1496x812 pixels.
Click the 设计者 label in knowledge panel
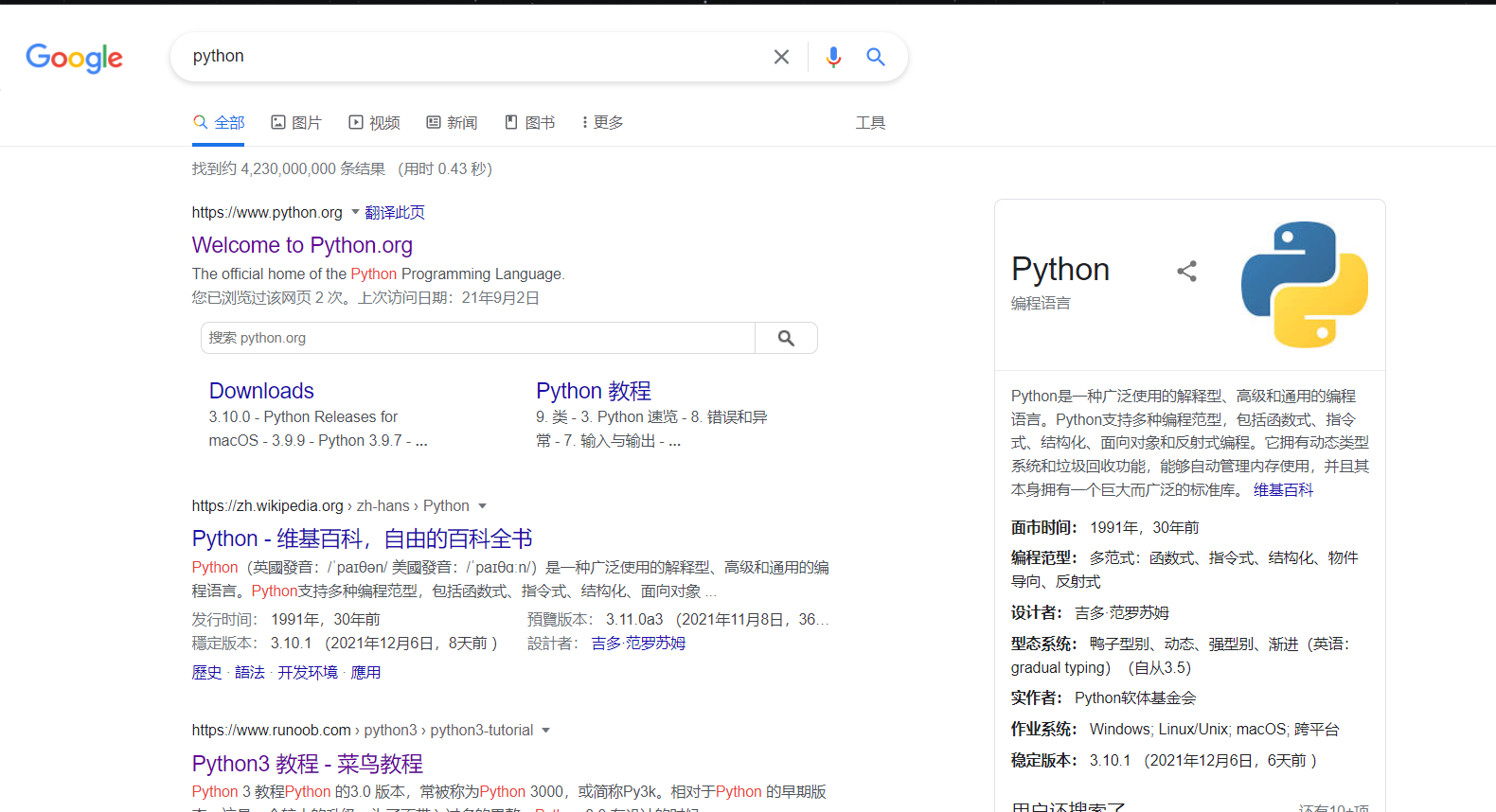[1037, 612]
